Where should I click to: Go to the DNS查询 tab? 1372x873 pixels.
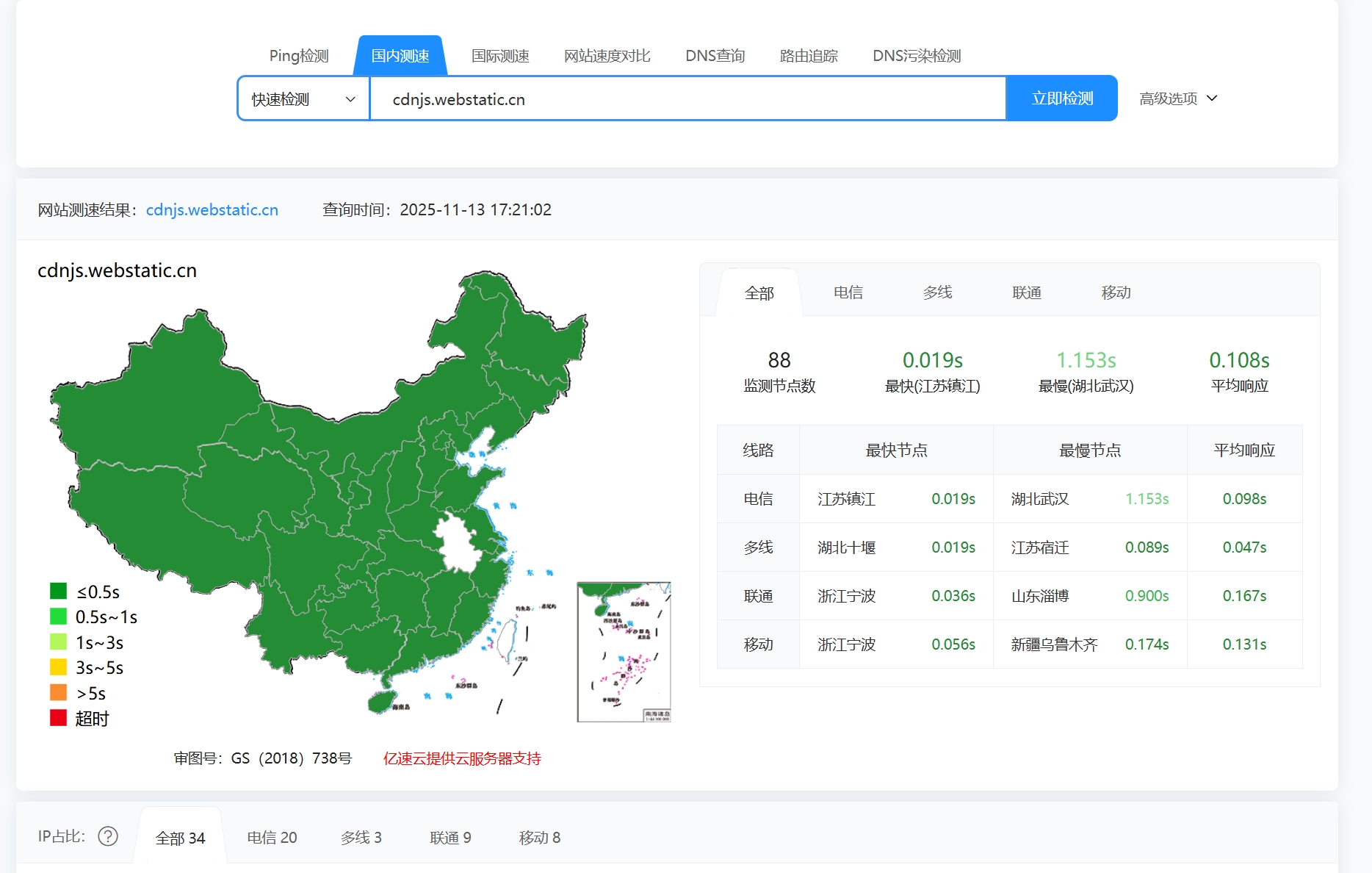click(x=715, y=56)
